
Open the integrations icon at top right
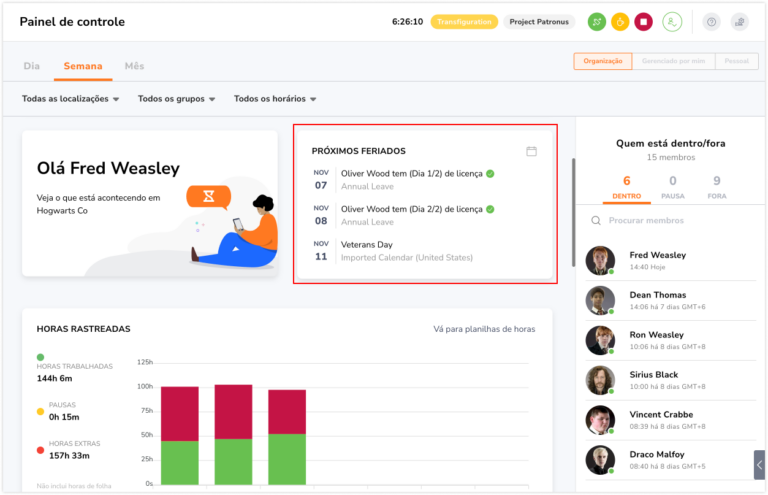coord(740,22)
